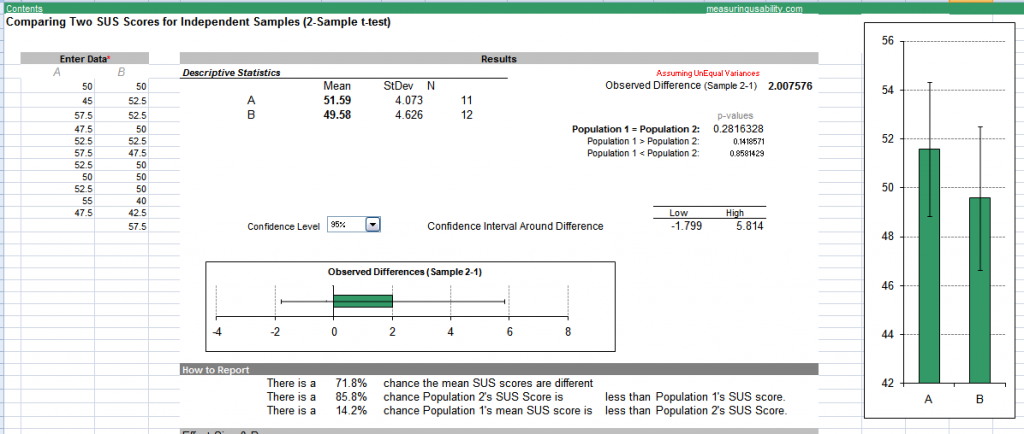
Task: Click the Population 1 = Population 2 label
Action: [x=635, y=129]
